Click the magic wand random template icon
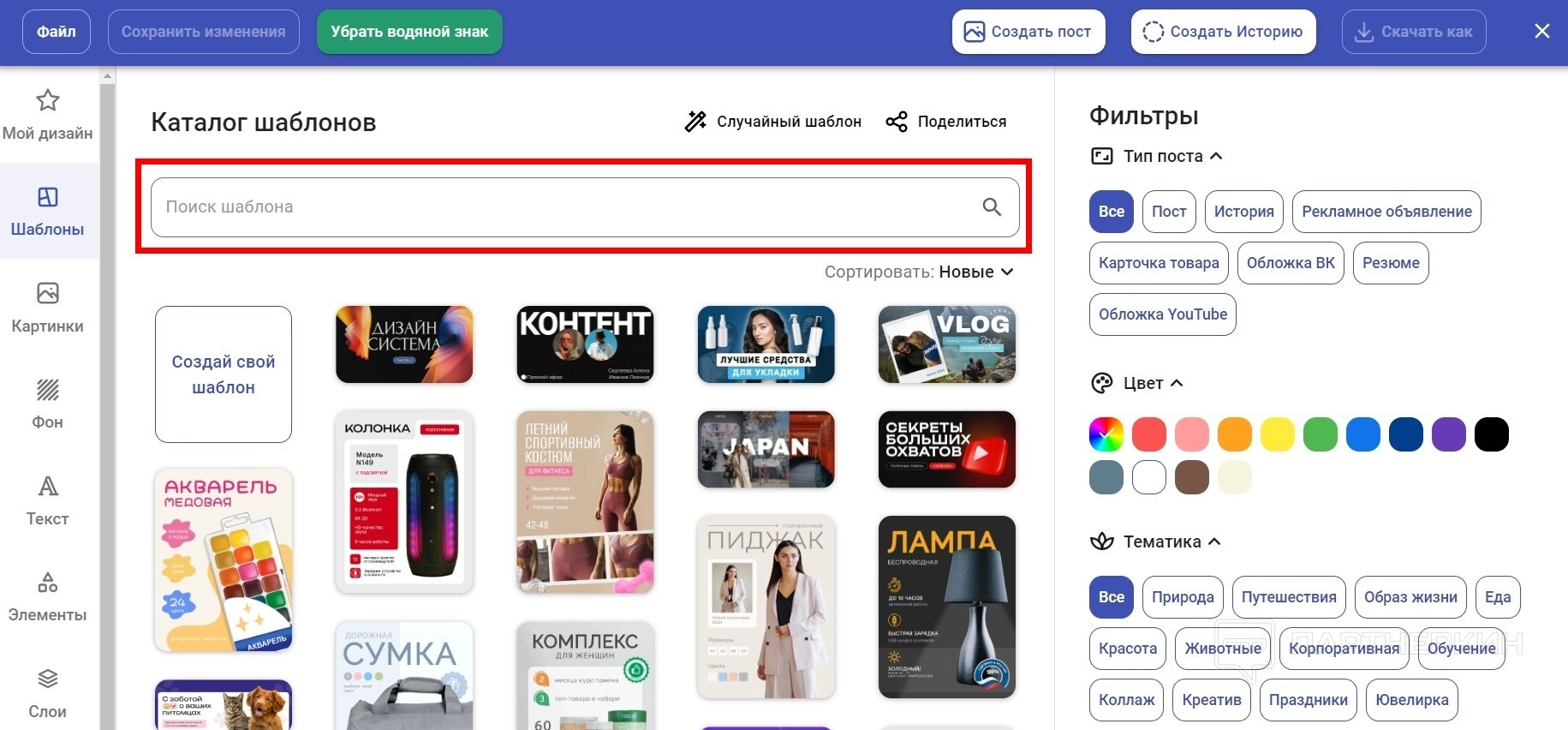 695,122
